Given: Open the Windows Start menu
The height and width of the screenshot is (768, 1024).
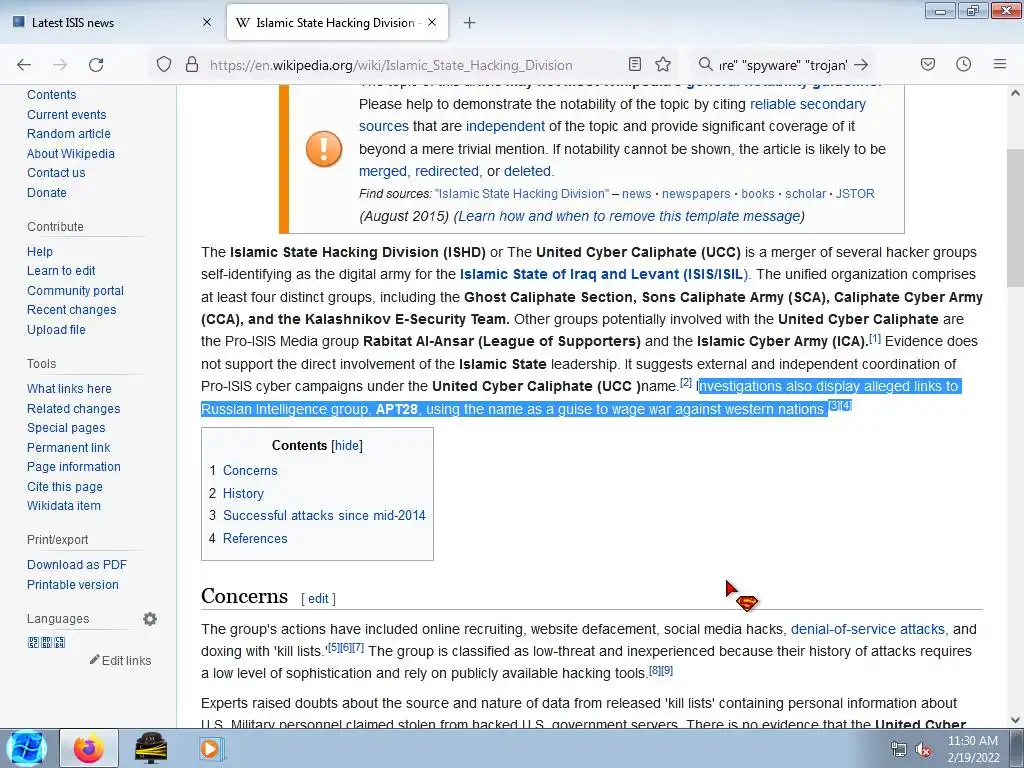Looking at the screenshot, I should tap(26, 748).
